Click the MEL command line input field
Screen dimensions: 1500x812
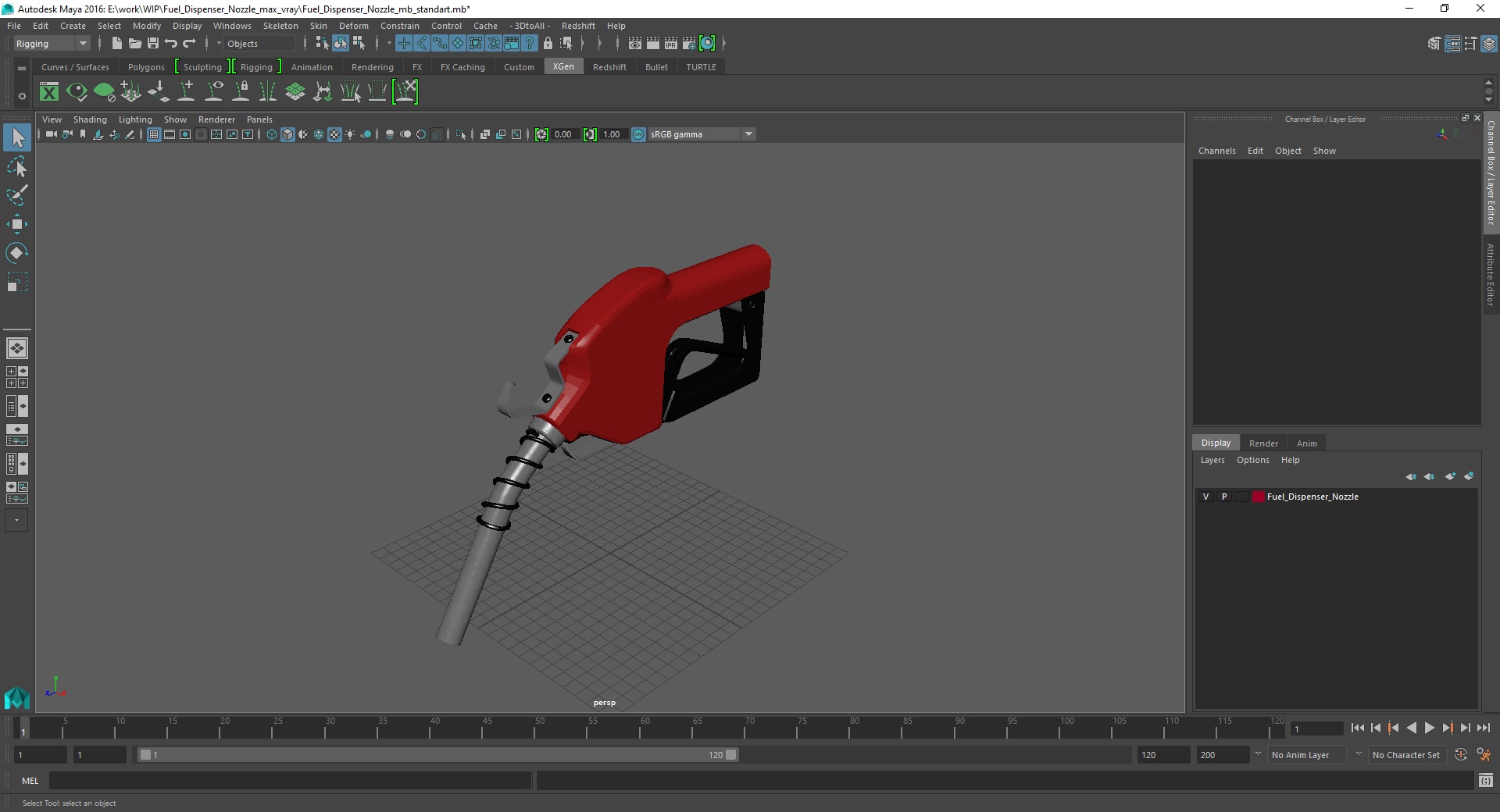coord(290,781)
